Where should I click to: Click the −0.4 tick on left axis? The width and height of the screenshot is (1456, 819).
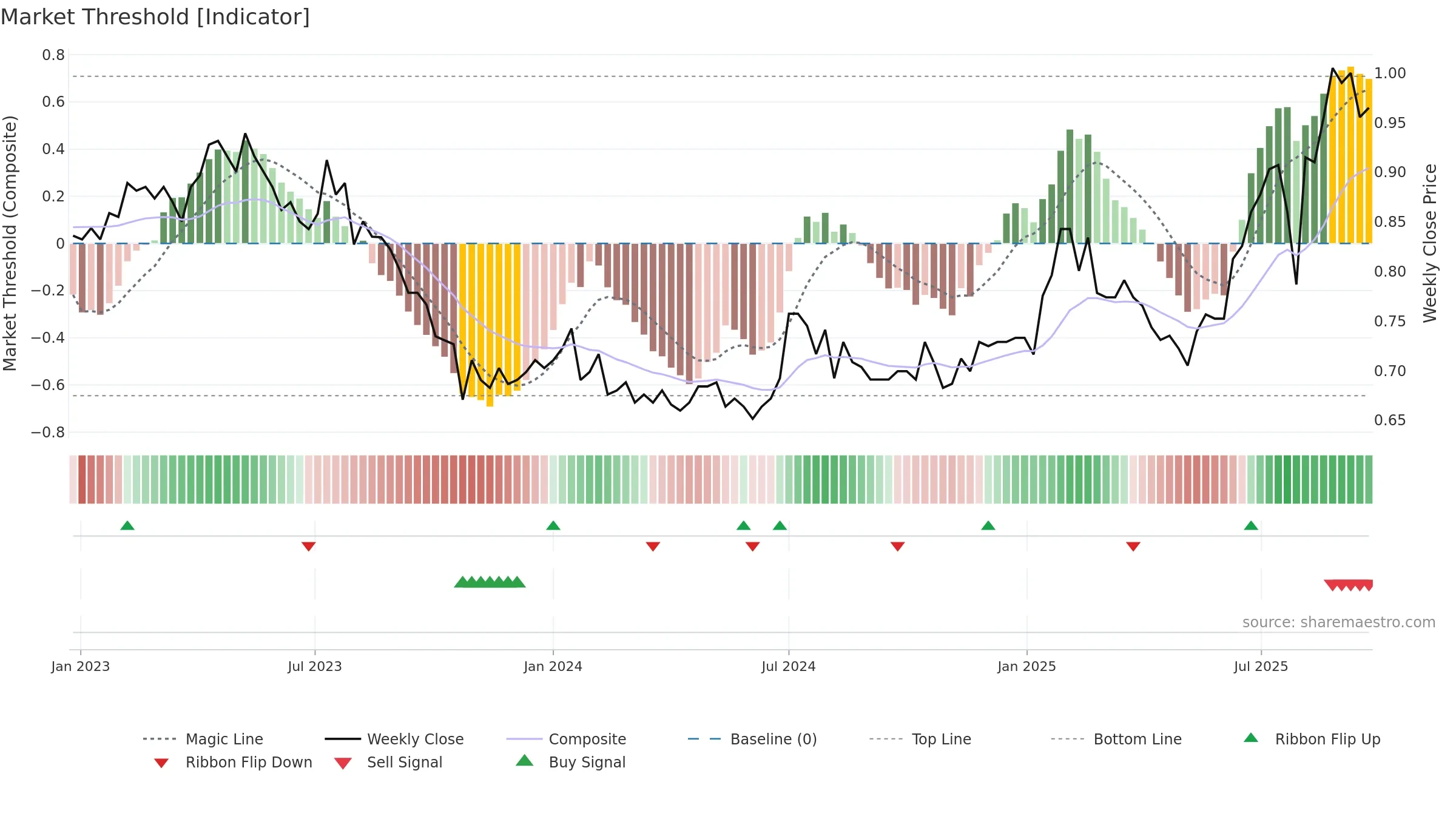tap(48, 338)
